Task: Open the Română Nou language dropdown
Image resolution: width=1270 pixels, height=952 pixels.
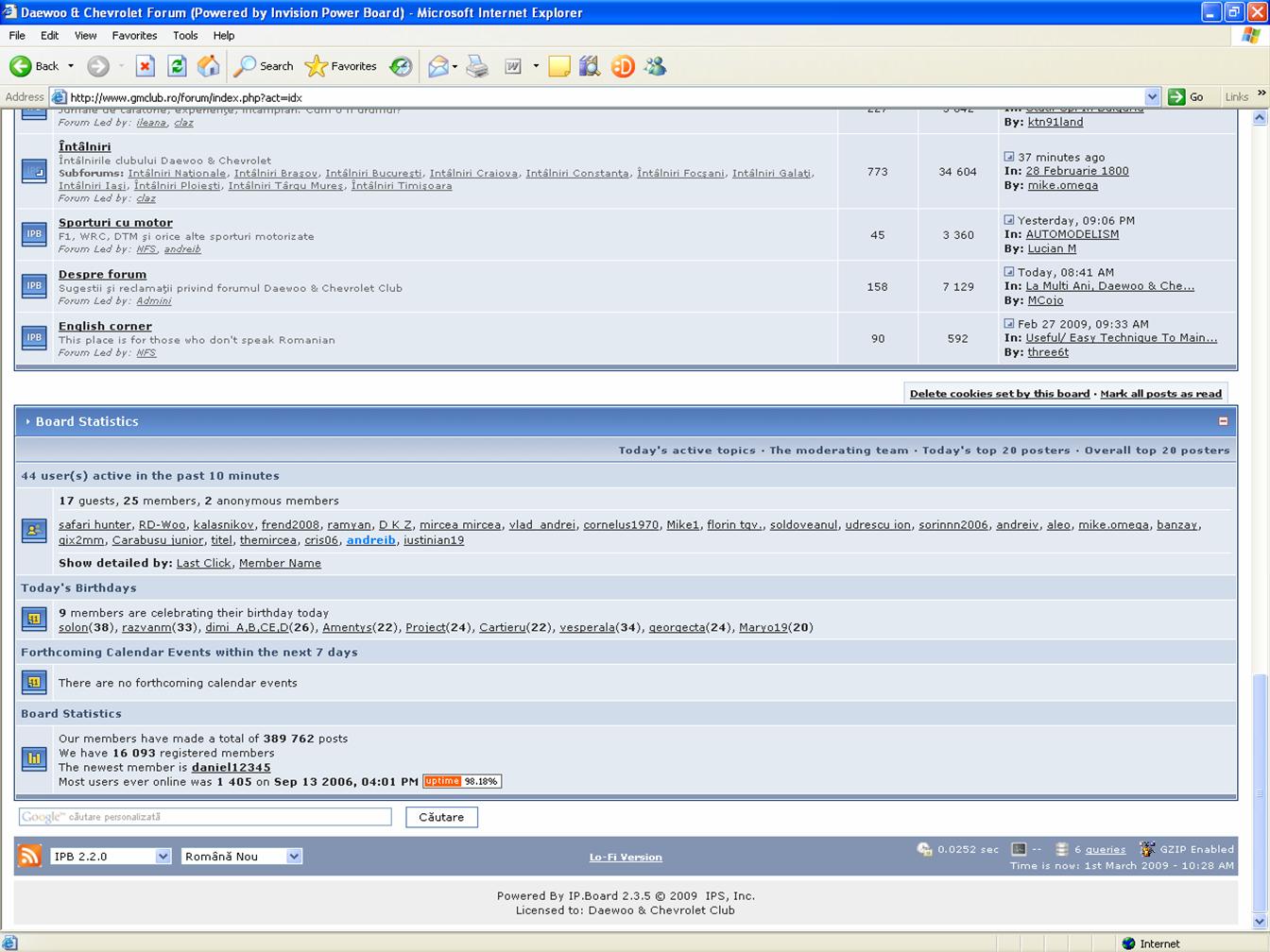Action: [241, 856]
